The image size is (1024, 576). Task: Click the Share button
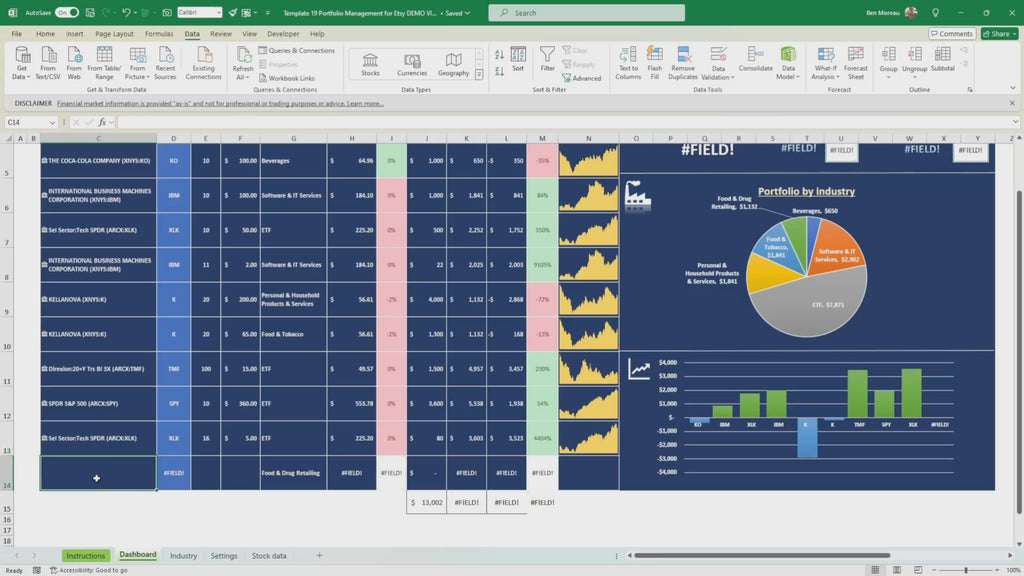point(999,33)
